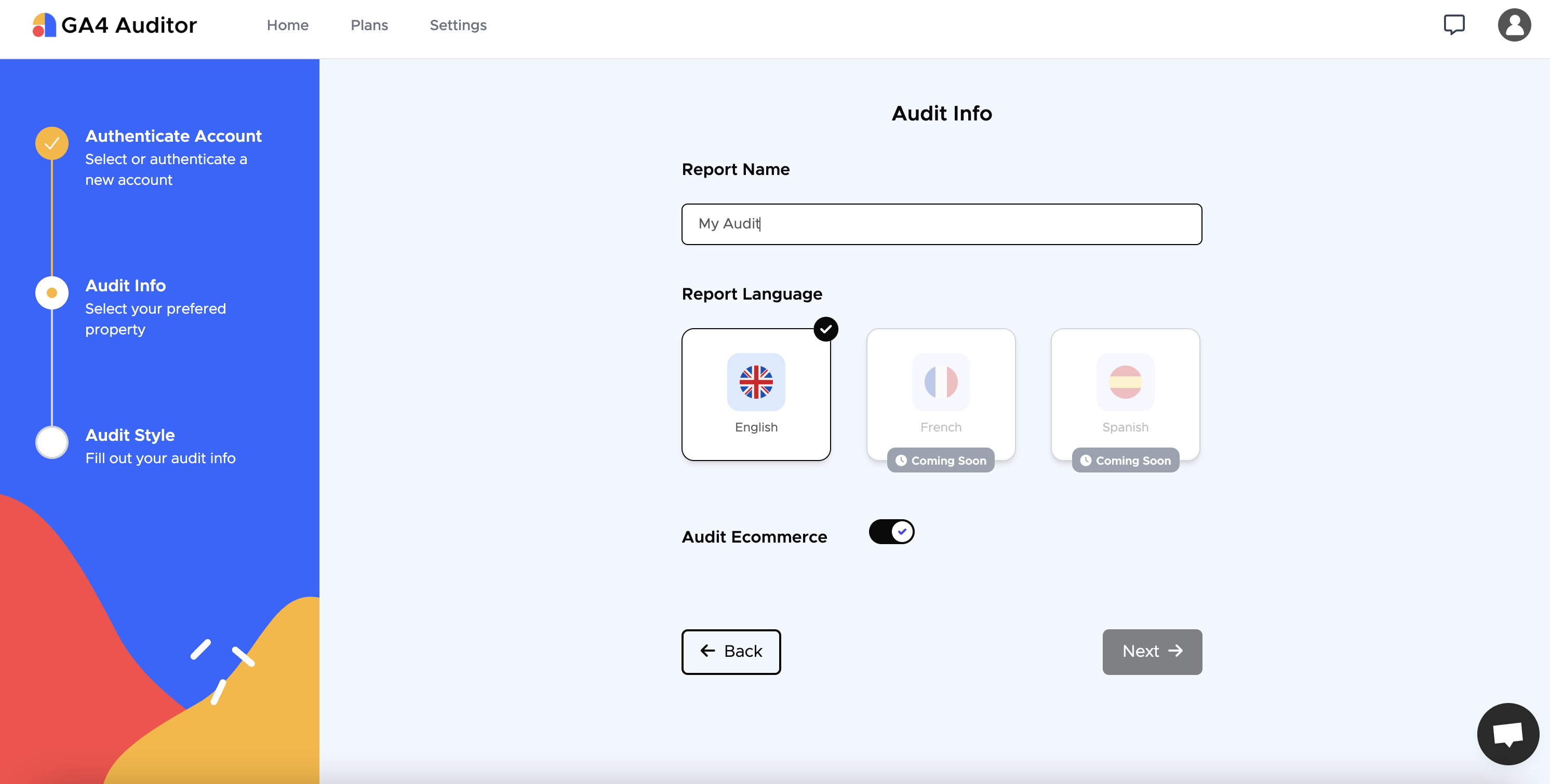Click the GA4 Auditor logo icon

click(44, 25)
